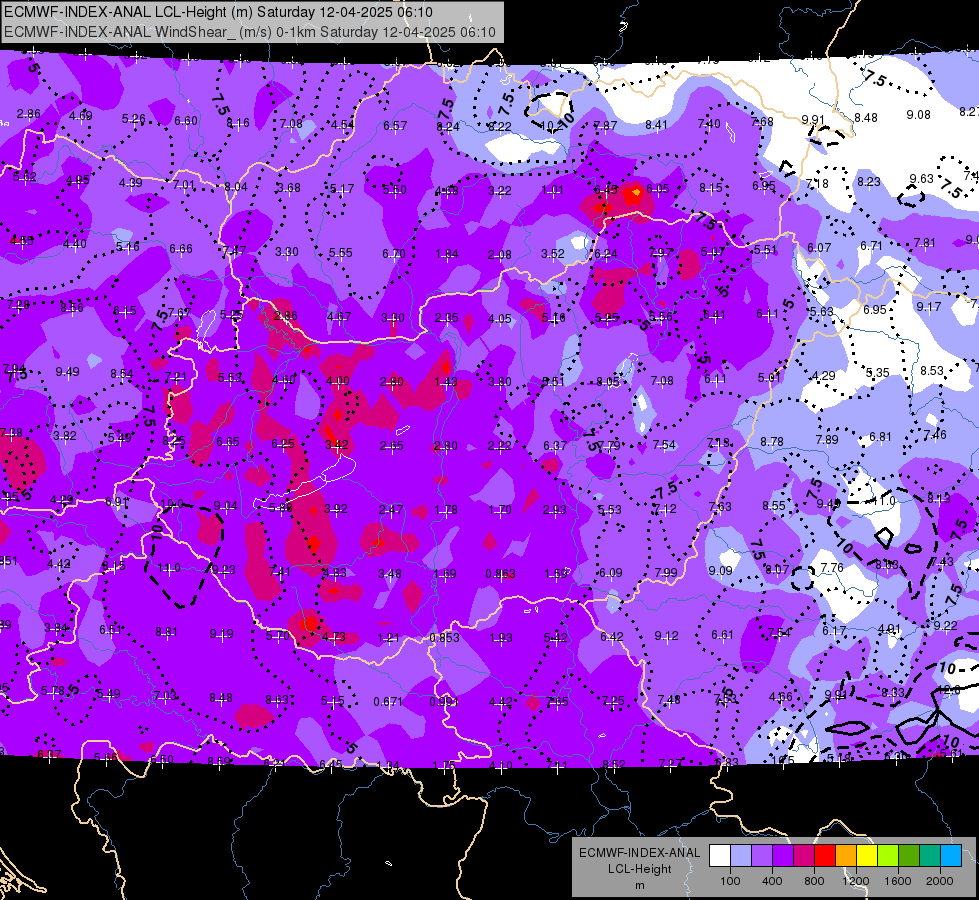This screenshot has width=979, height=900.
Task: Click the grid point value '3.68'
Action: pos(288,187)
